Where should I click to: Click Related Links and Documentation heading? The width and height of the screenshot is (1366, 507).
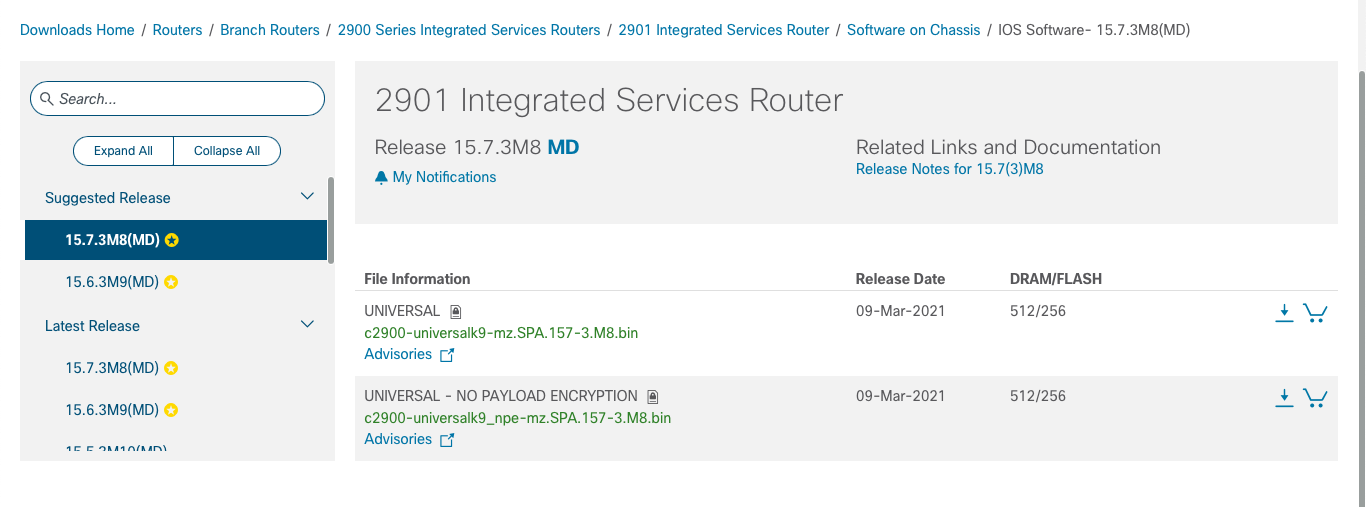point(1008,147)
